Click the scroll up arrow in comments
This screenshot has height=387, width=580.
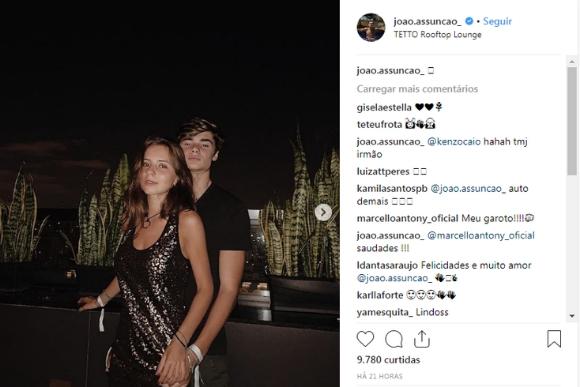click(572, 61)
